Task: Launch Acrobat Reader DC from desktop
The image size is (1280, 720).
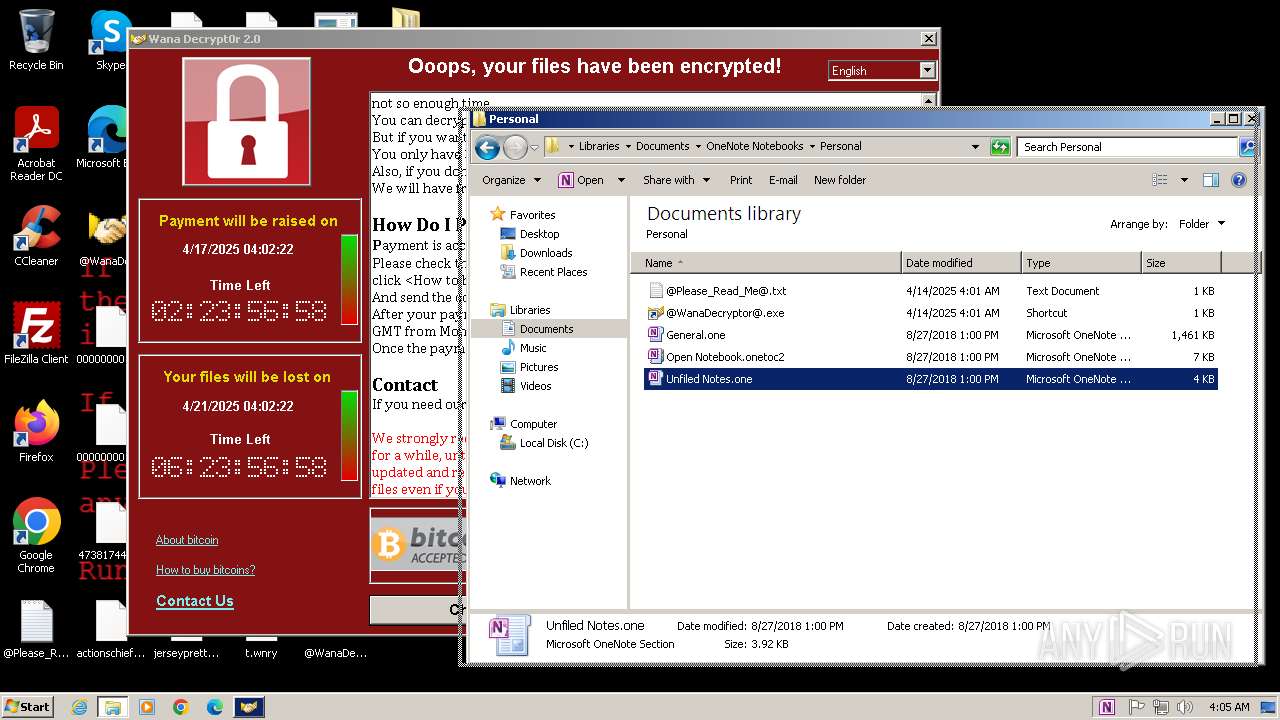Action: [36, 145]
